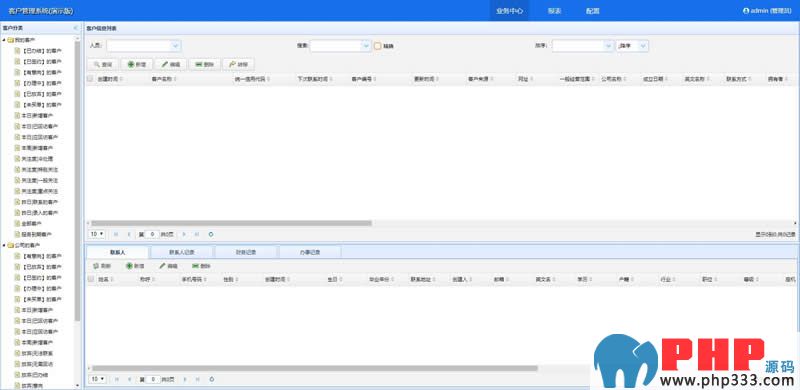Screen dimensions: 800x390
Task: Collapse the 客户分类 sidebar panel
Action: (76, 28)
